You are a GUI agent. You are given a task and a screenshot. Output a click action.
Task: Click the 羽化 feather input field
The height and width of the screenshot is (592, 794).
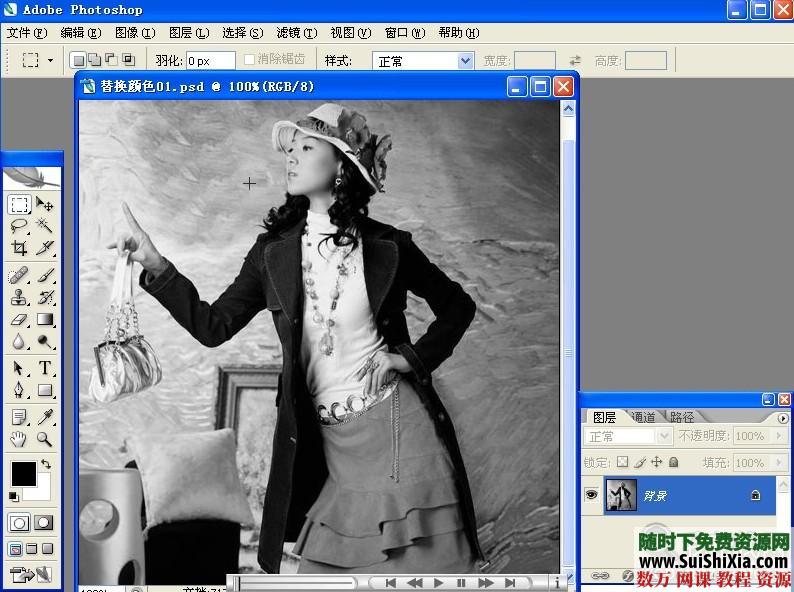(210, 61)
